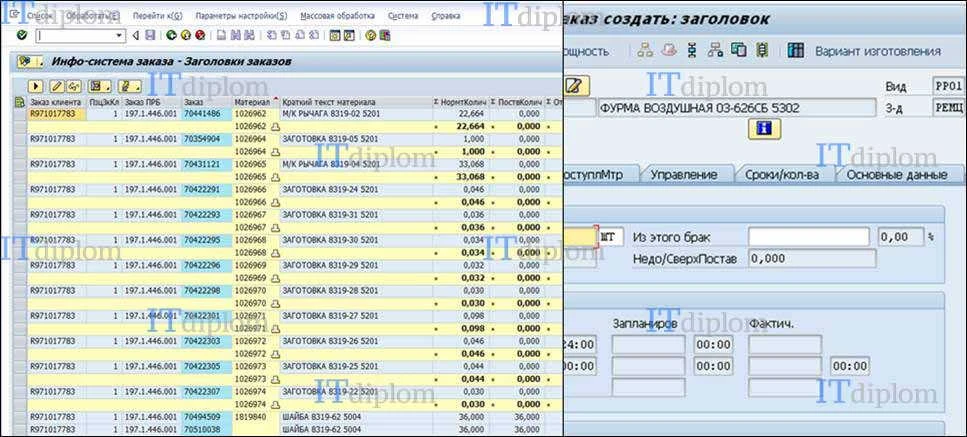967x437 pixels.
Task: Click the green checkmark Enter icon
Action: (22, 36)
